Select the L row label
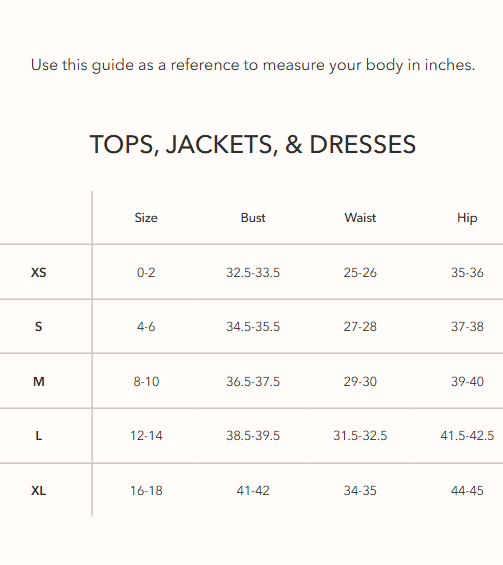 [x=39, y=436]
